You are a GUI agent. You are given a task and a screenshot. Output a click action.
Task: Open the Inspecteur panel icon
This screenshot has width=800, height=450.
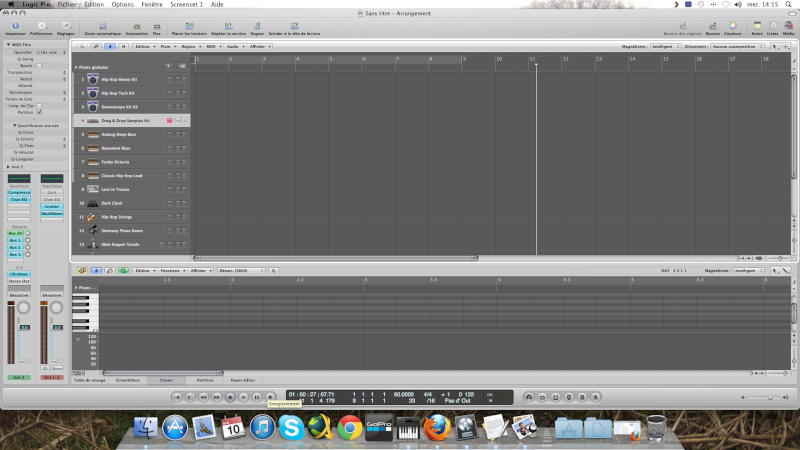15,26
